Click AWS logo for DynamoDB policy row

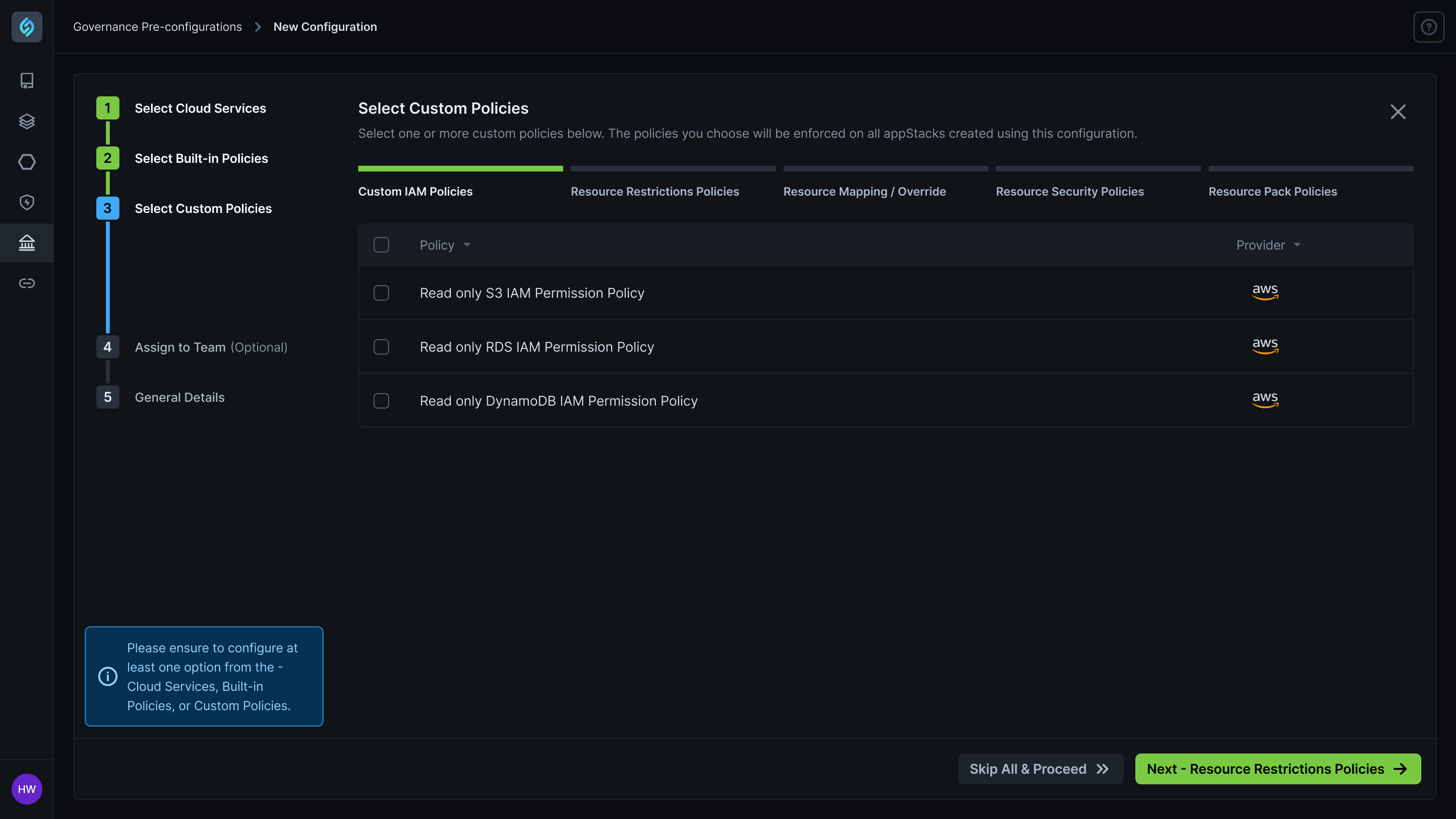(1265, 400)
